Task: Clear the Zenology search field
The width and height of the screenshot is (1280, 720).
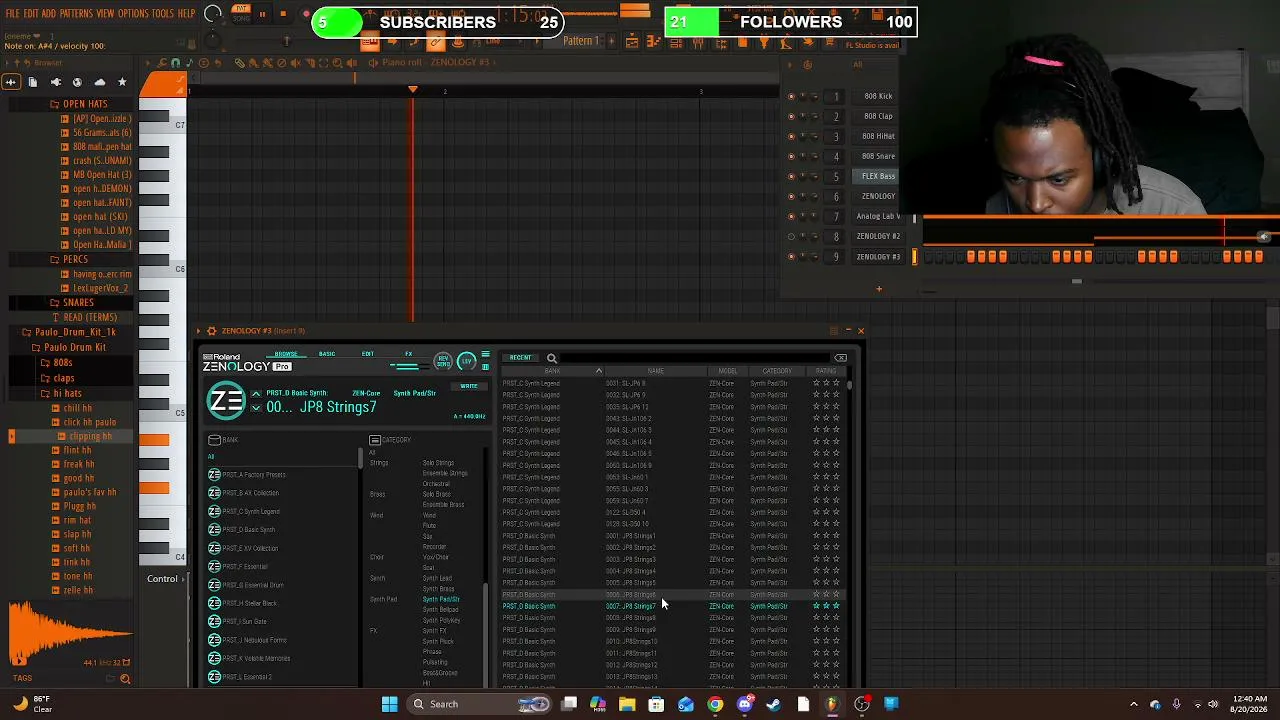Action: point(841,358)
